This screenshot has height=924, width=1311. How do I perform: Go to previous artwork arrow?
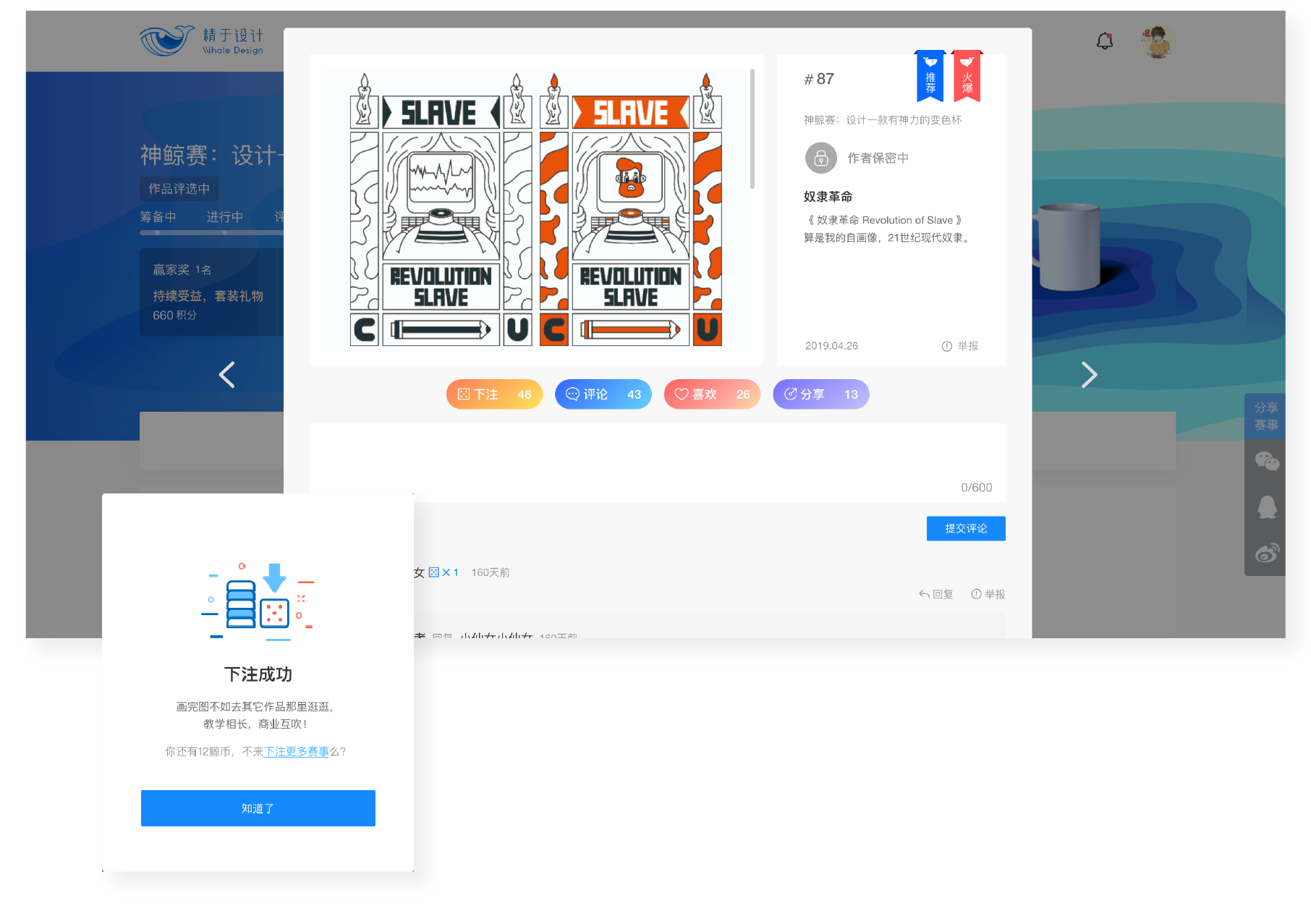click(227, 375)
